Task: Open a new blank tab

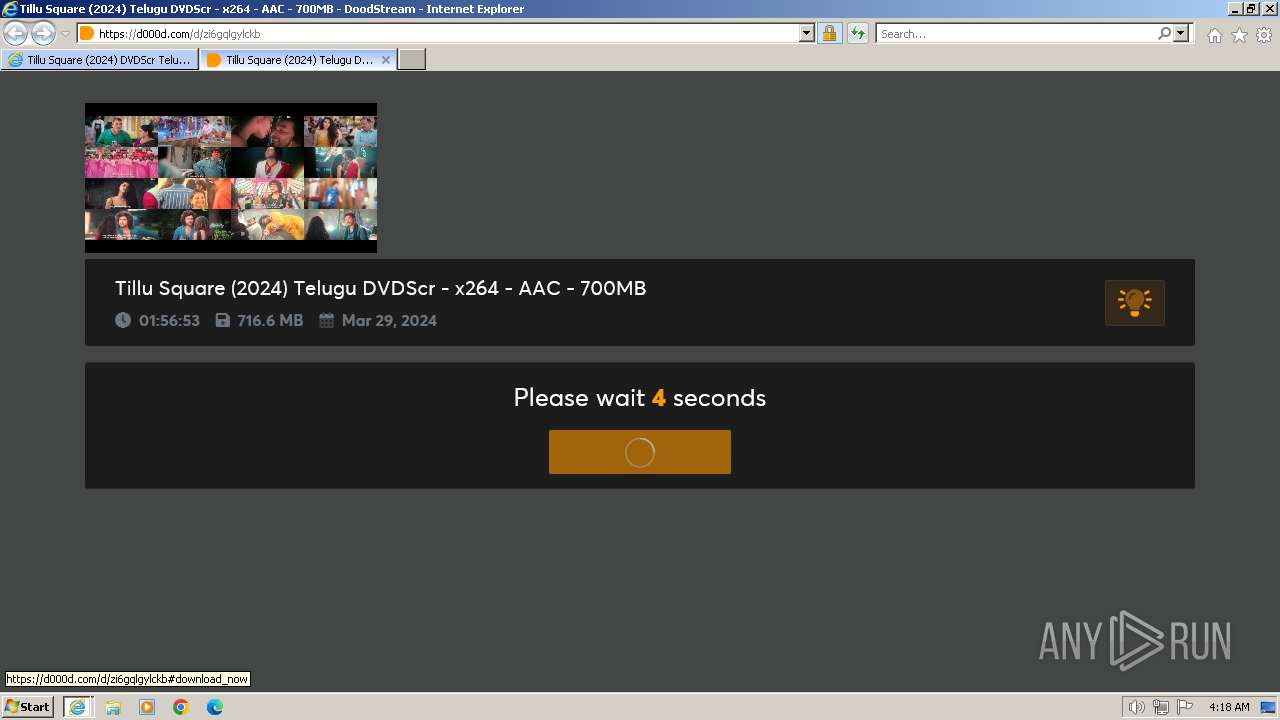Action: pos(412,60)
